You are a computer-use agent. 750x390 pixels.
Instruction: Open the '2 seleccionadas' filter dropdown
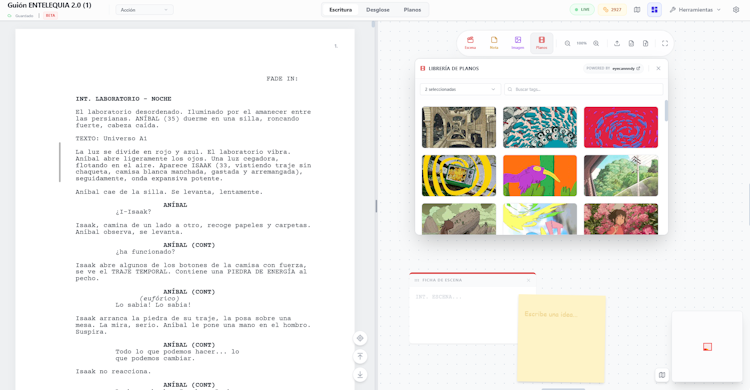pyautogui.click(x=460, y=89)
